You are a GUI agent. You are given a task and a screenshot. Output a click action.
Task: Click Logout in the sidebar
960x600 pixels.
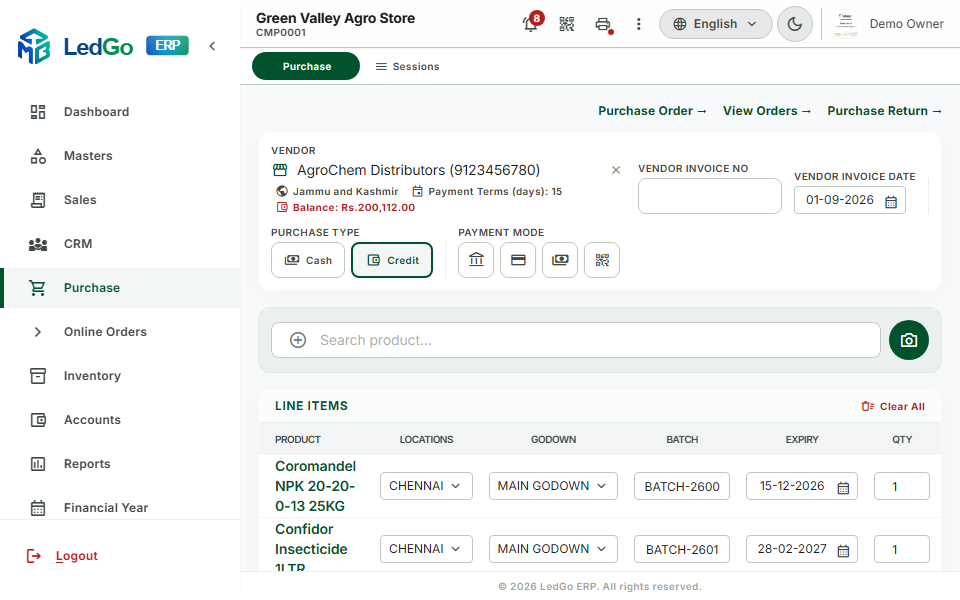pyautogui.click(x=62, y=556)
